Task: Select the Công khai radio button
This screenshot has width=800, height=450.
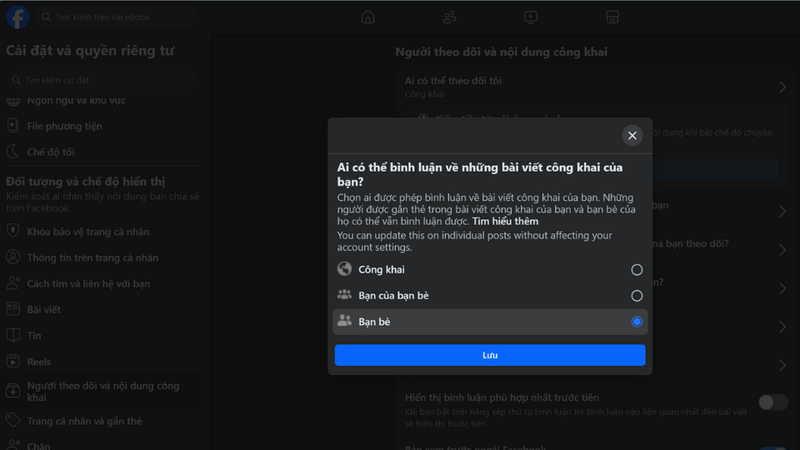Action: pyautogui.click(x=636, y=269)
